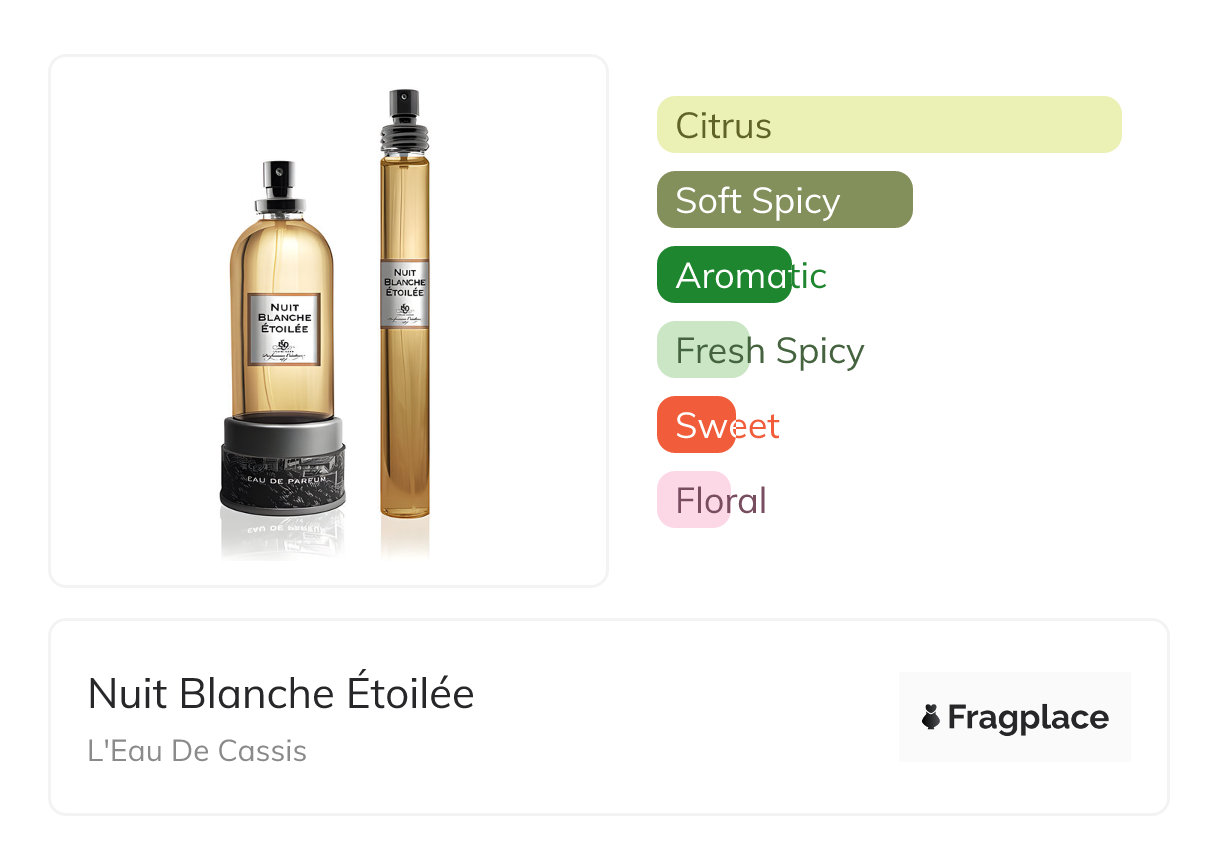This screenshot has width=1218, height=864.
Task: Click the large rounded perfume bottle image
Action: click(283, 338)
